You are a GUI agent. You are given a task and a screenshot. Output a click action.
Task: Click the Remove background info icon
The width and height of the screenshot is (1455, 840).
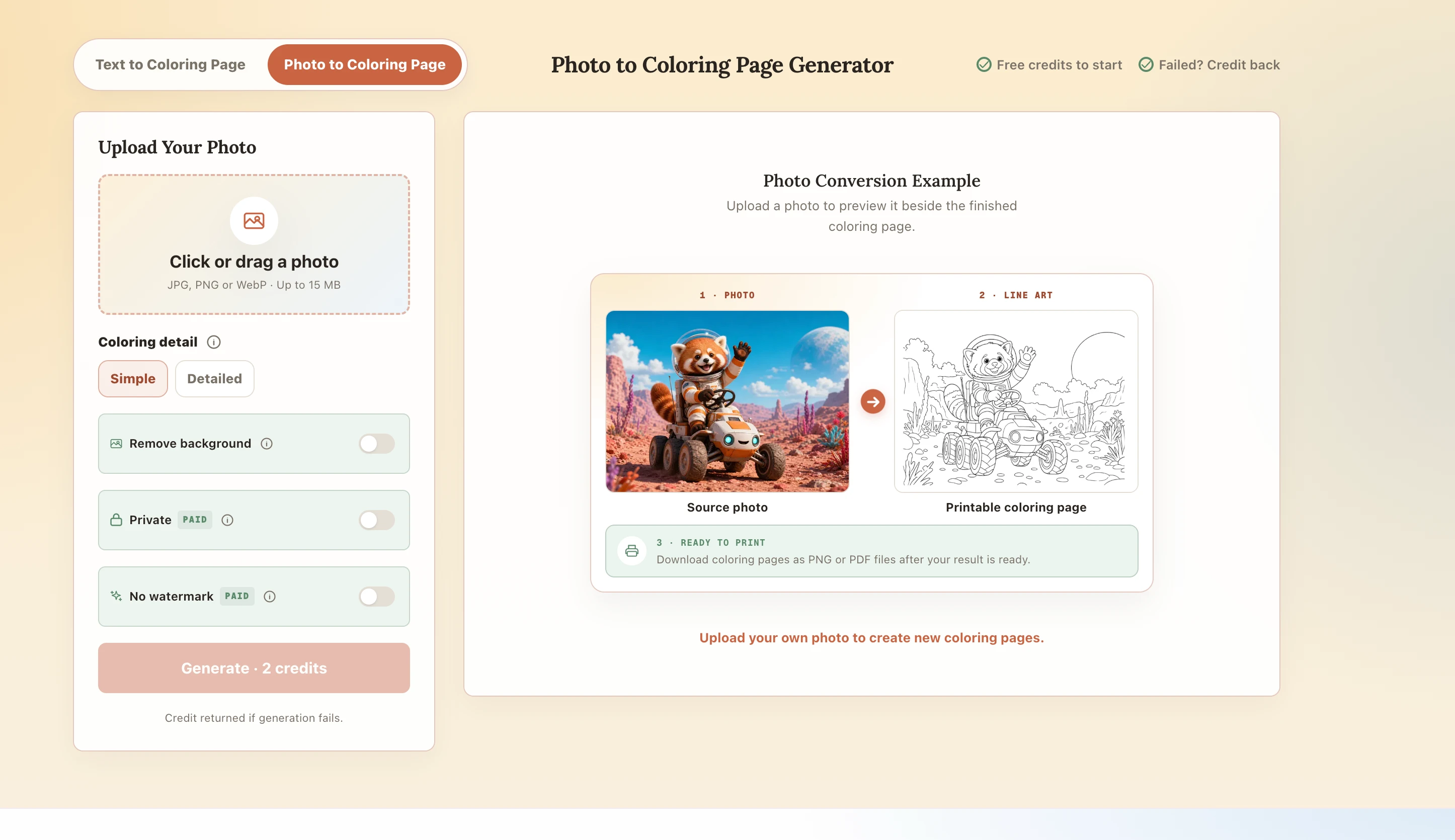click(267, 444)
